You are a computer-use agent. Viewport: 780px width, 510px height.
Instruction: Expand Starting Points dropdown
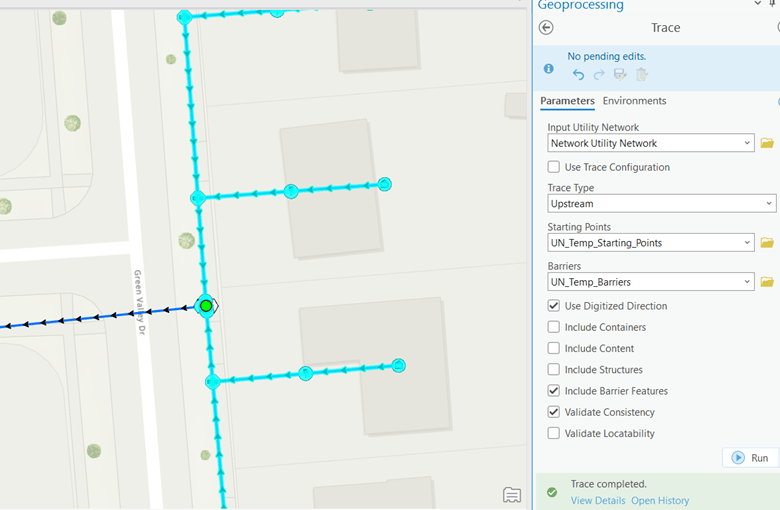point(747,243)
